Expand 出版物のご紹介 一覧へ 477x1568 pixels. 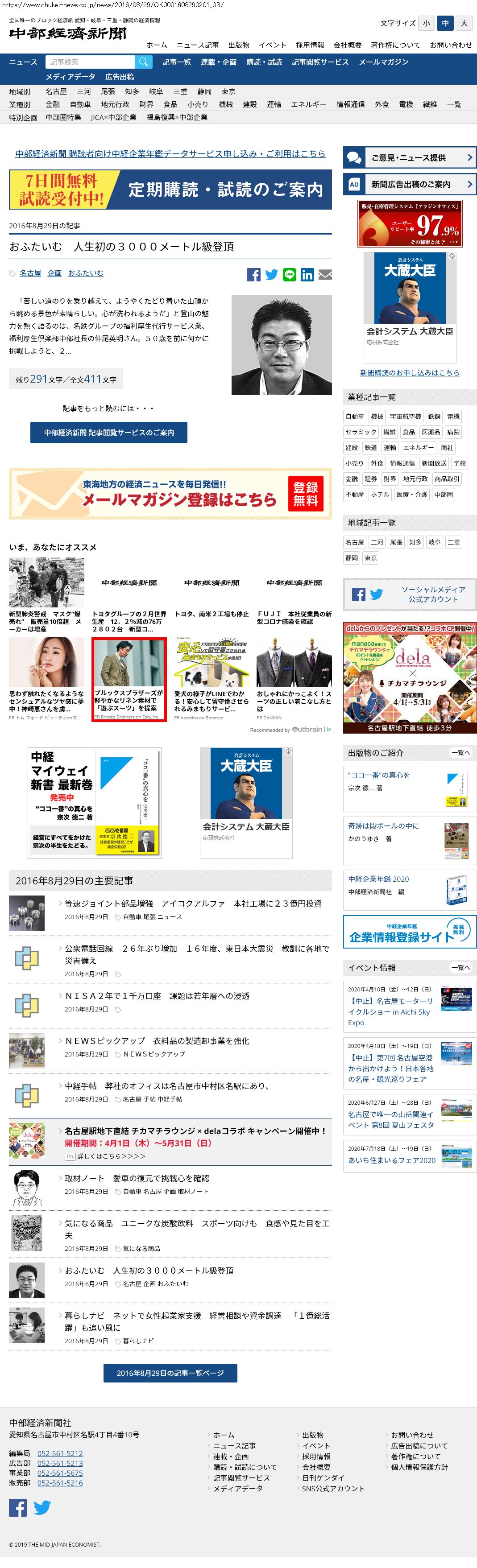tap(460, 752)
